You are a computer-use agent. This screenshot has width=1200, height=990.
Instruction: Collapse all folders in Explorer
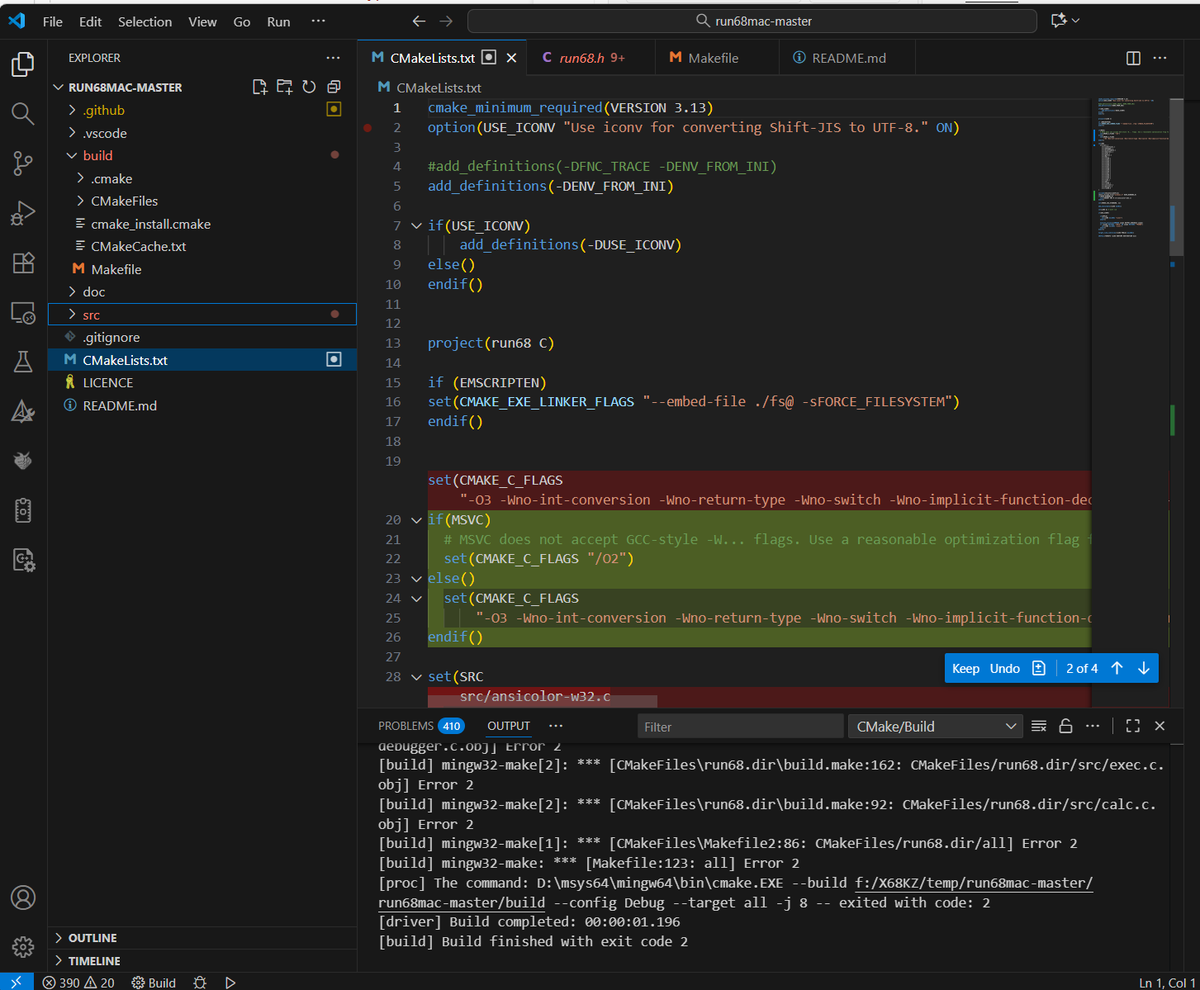click(x=334, y=87)
